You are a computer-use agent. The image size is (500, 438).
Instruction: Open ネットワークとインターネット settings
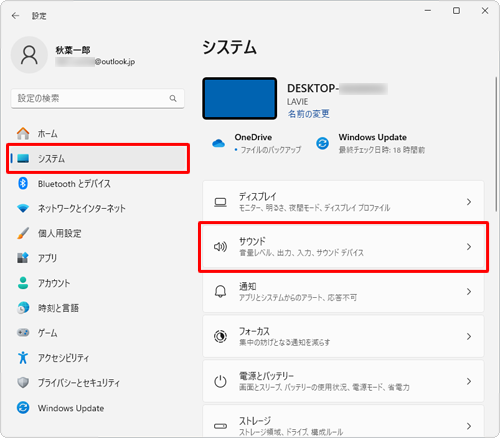click(98, 208)
